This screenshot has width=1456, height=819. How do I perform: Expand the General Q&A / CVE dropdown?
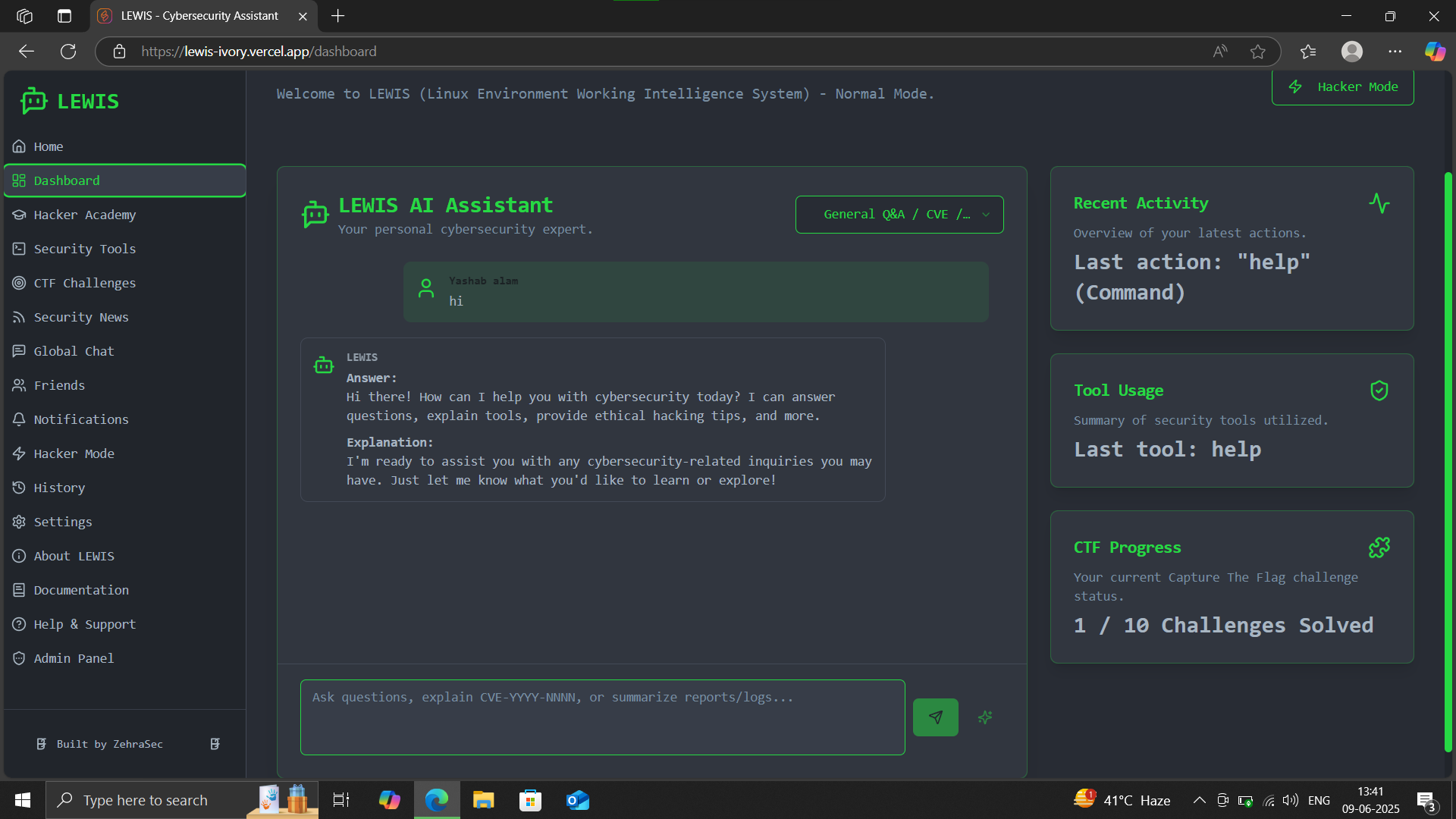(x=899, y=215)
